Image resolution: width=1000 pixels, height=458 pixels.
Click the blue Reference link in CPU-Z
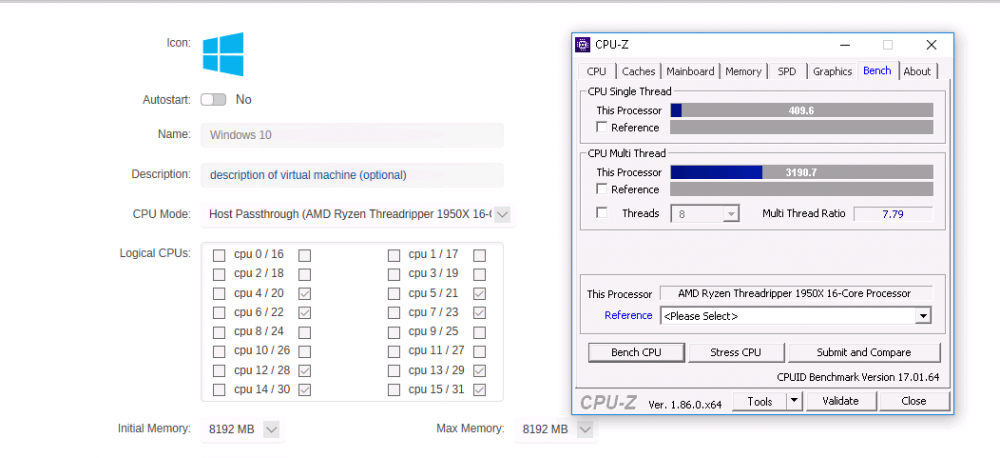tap(628, 315)
